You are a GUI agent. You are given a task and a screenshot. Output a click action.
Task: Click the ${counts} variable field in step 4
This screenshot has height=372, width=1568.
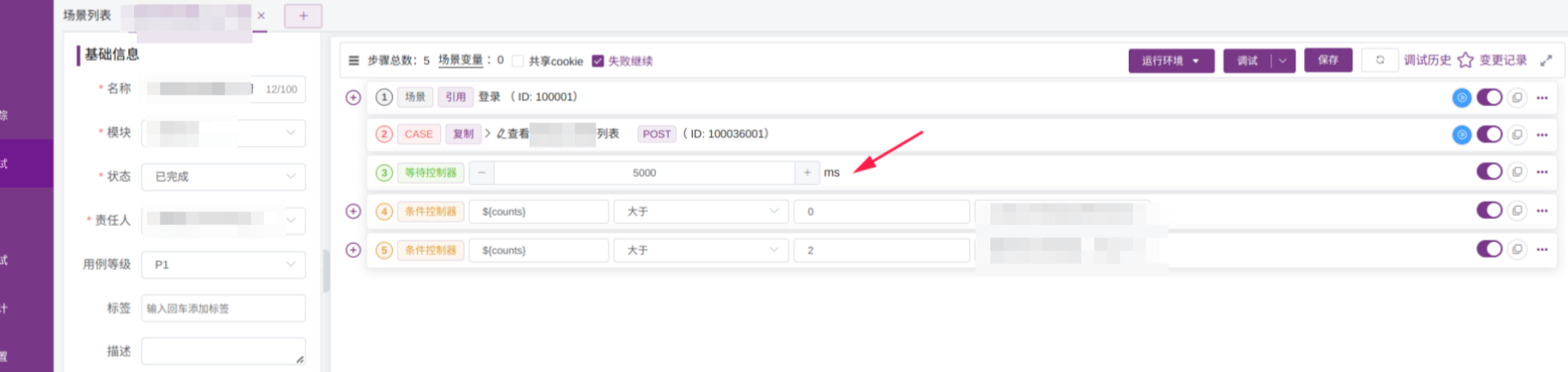click(x=539, y=211)
